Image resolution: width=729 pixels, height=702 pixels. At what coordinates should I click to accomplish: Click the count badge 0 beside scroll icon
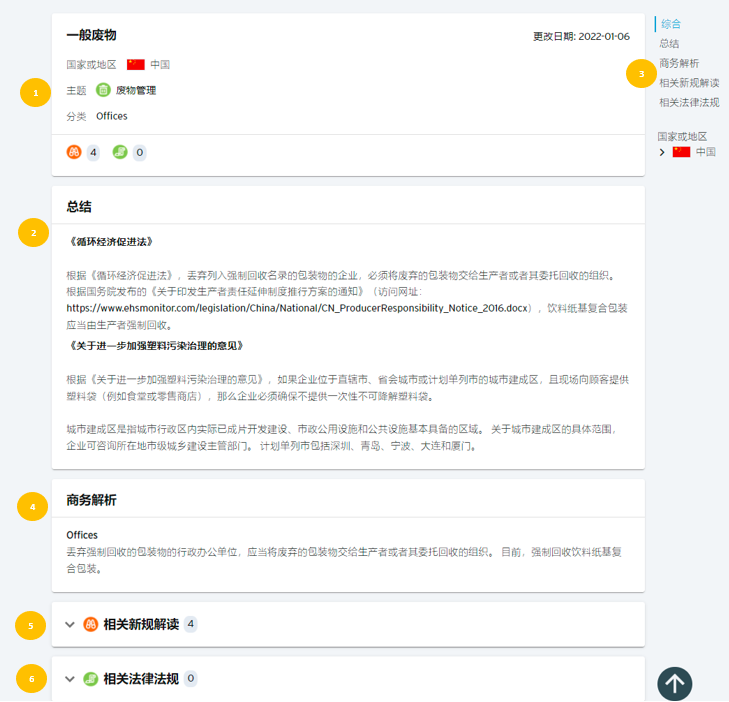pos(139,152)
